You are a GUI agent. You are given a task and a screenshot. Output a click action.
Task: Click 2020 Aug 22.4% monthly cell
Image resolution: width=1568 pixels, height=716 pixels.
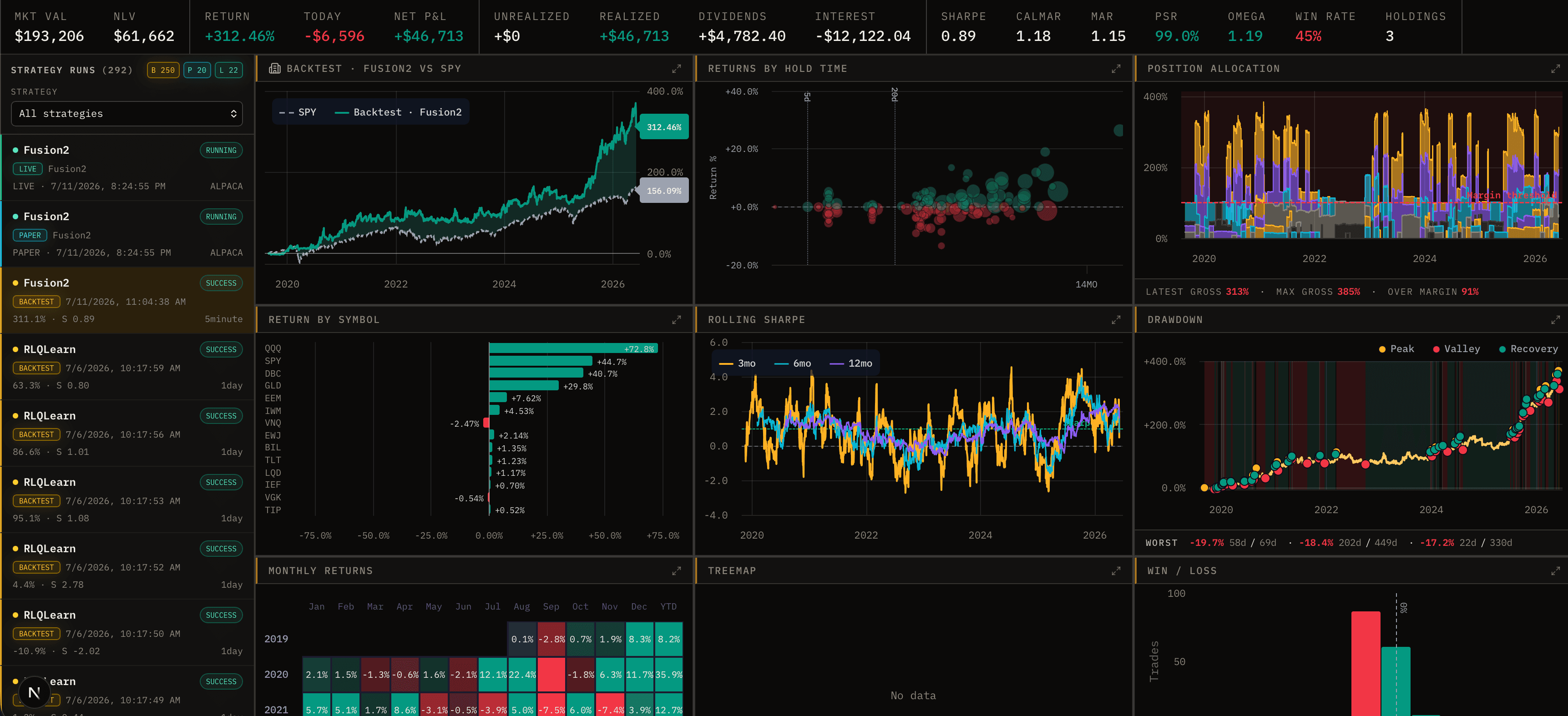pyautogui.click(x=522, y=675)
